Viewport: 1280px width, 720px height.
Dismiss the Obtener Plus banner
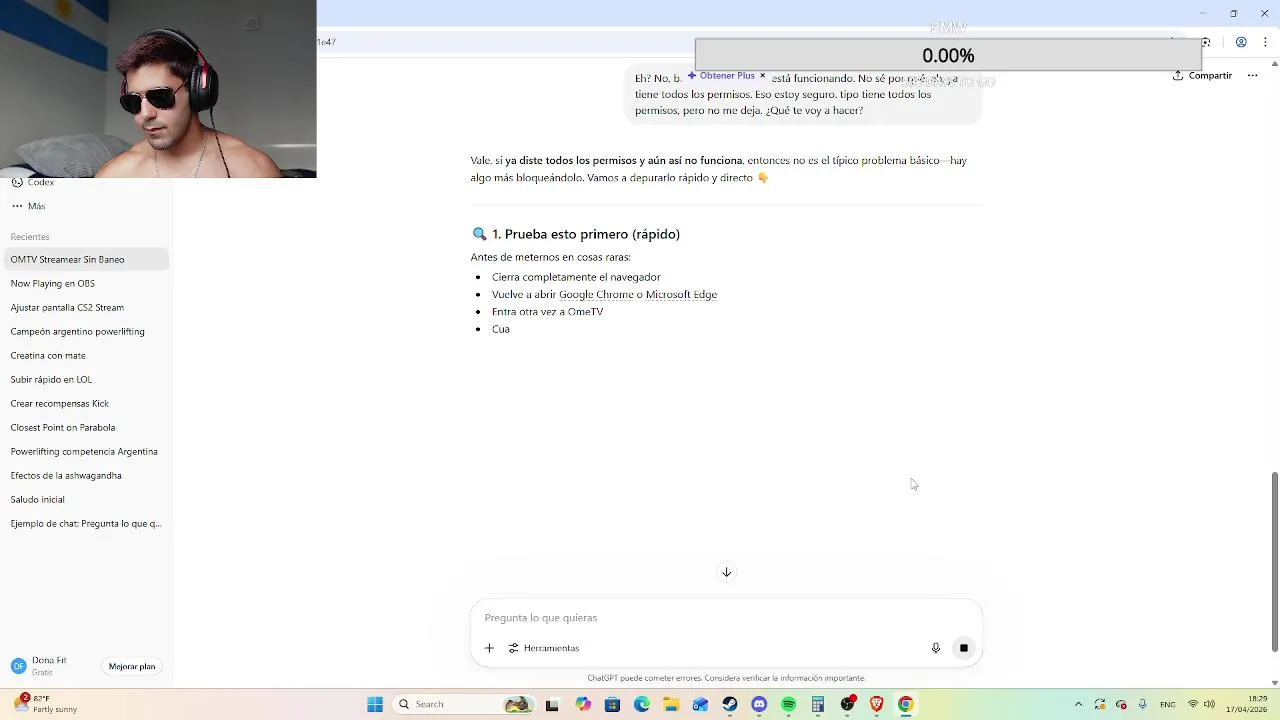(x=763, y=75)
